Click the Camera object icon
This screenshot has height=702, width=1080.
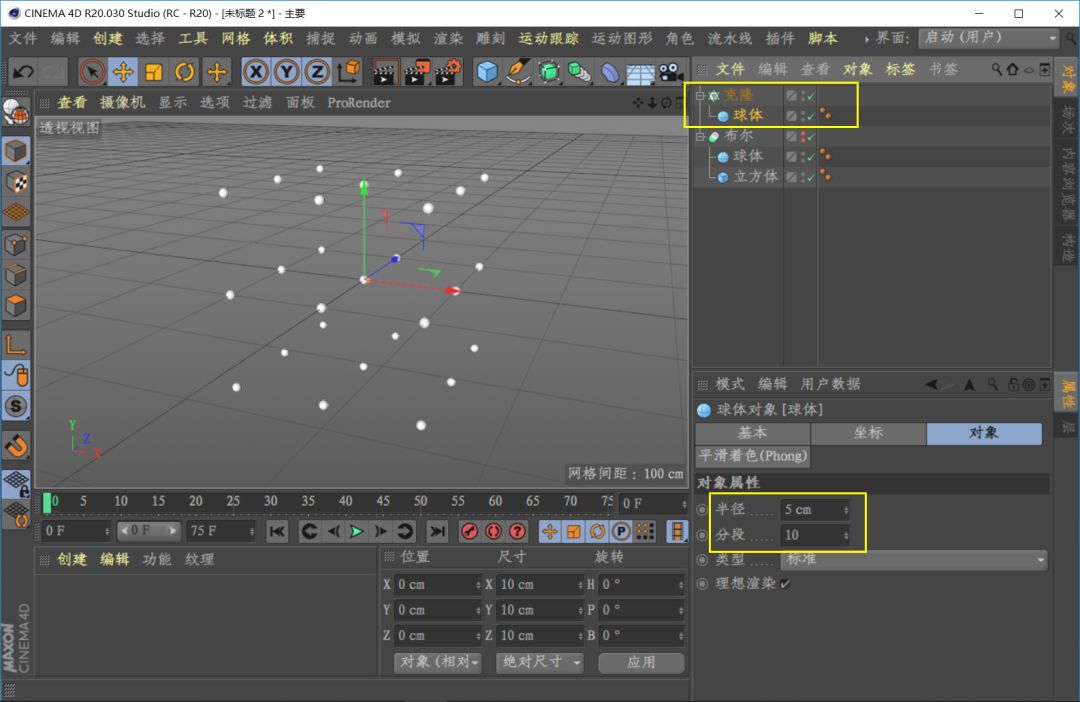(x=670, y=72)
